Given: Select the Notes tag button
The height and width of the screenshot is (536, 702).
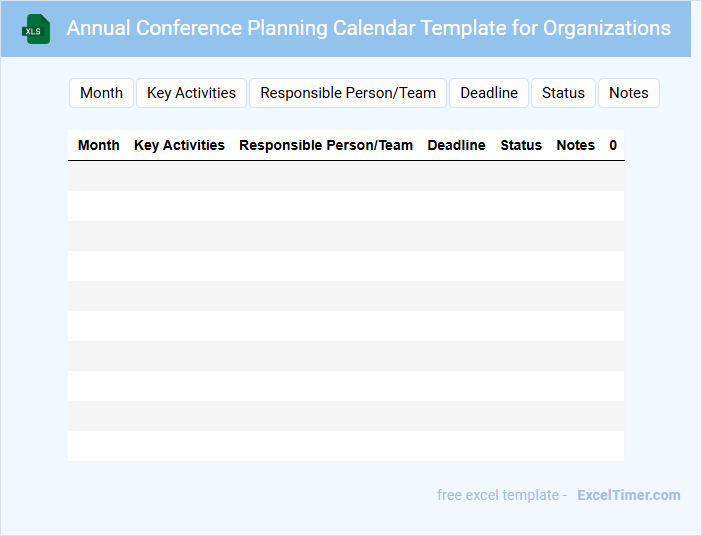Looking at the screenshot, I should pyautogui.click(x=628, y=93).
